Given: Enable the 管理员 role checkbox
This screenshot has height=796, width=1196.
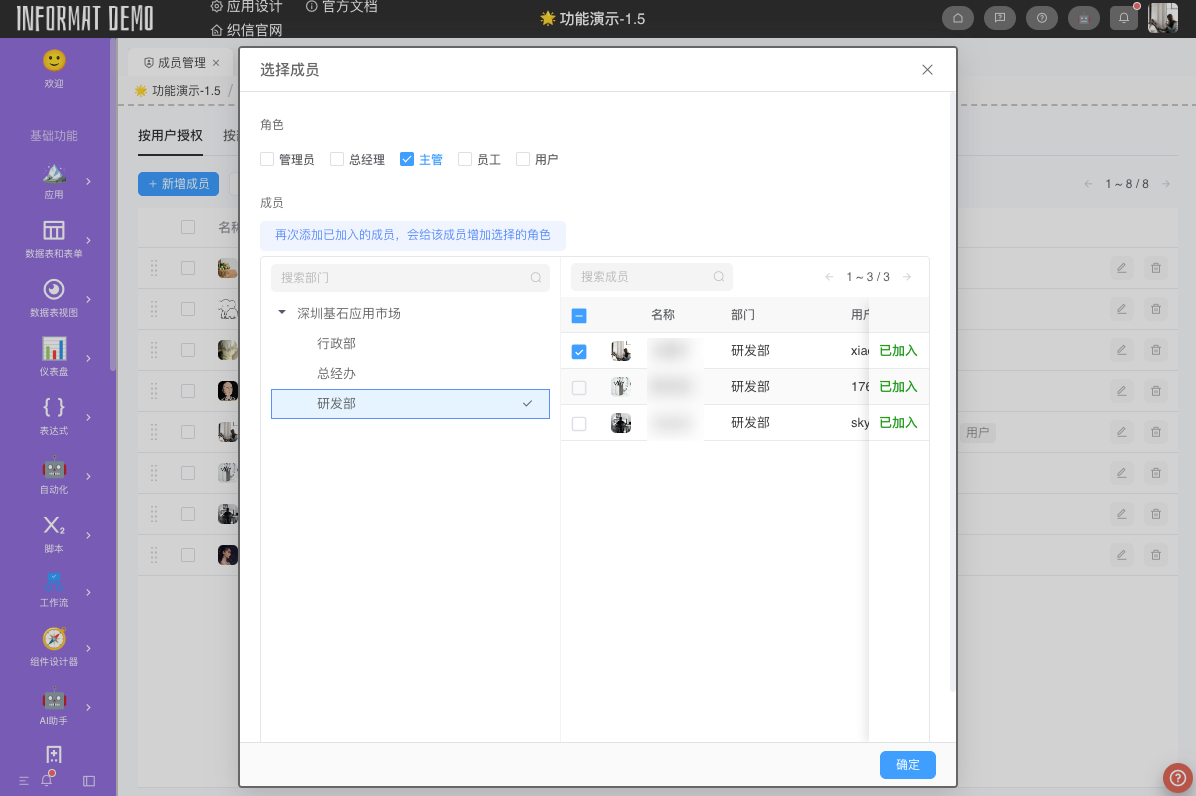Looking at the screenshot, I should point(267,158).
